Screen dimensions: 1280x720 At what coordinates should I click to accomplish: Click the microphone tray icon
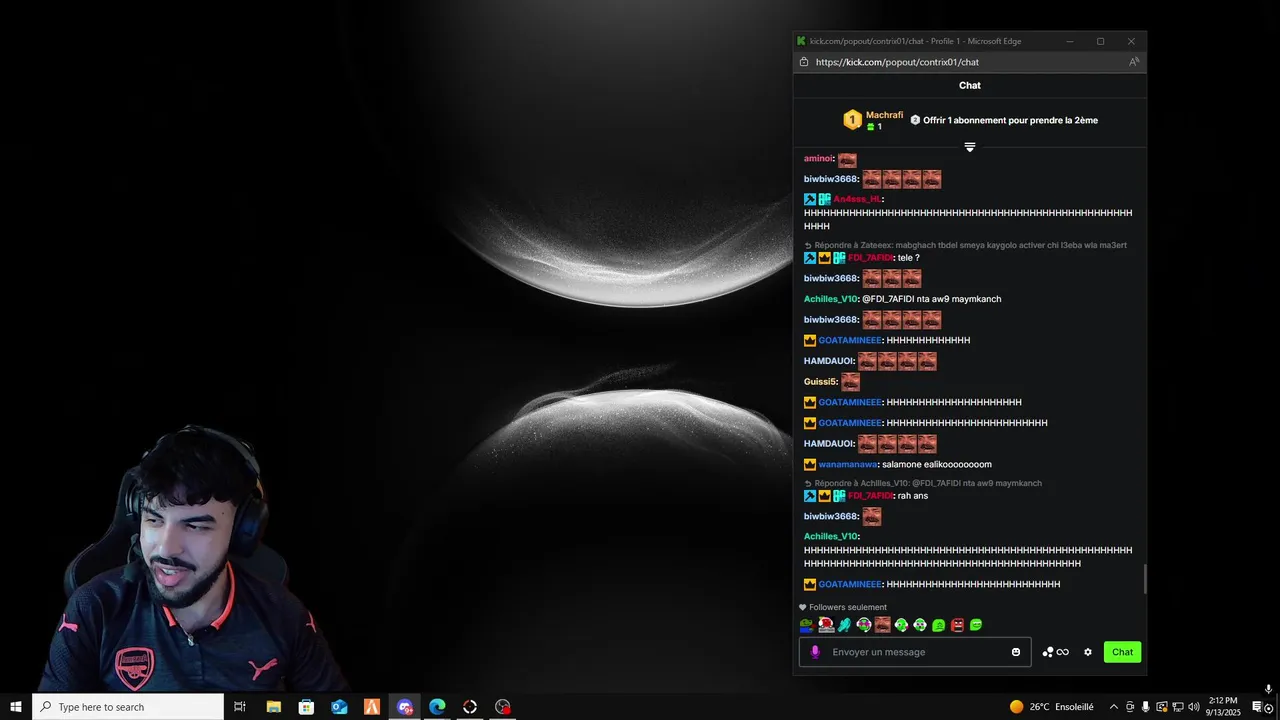pyautogui.click(x=1145, y=707)
